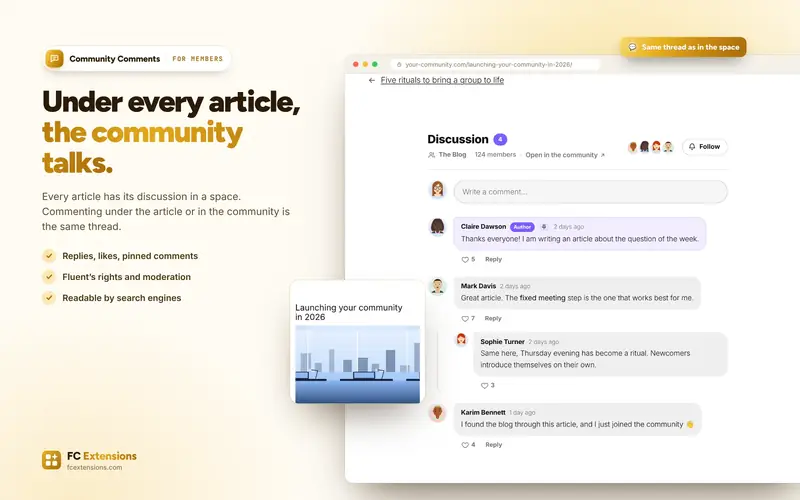Reply to Mark Davis's comment

[493, 318]
